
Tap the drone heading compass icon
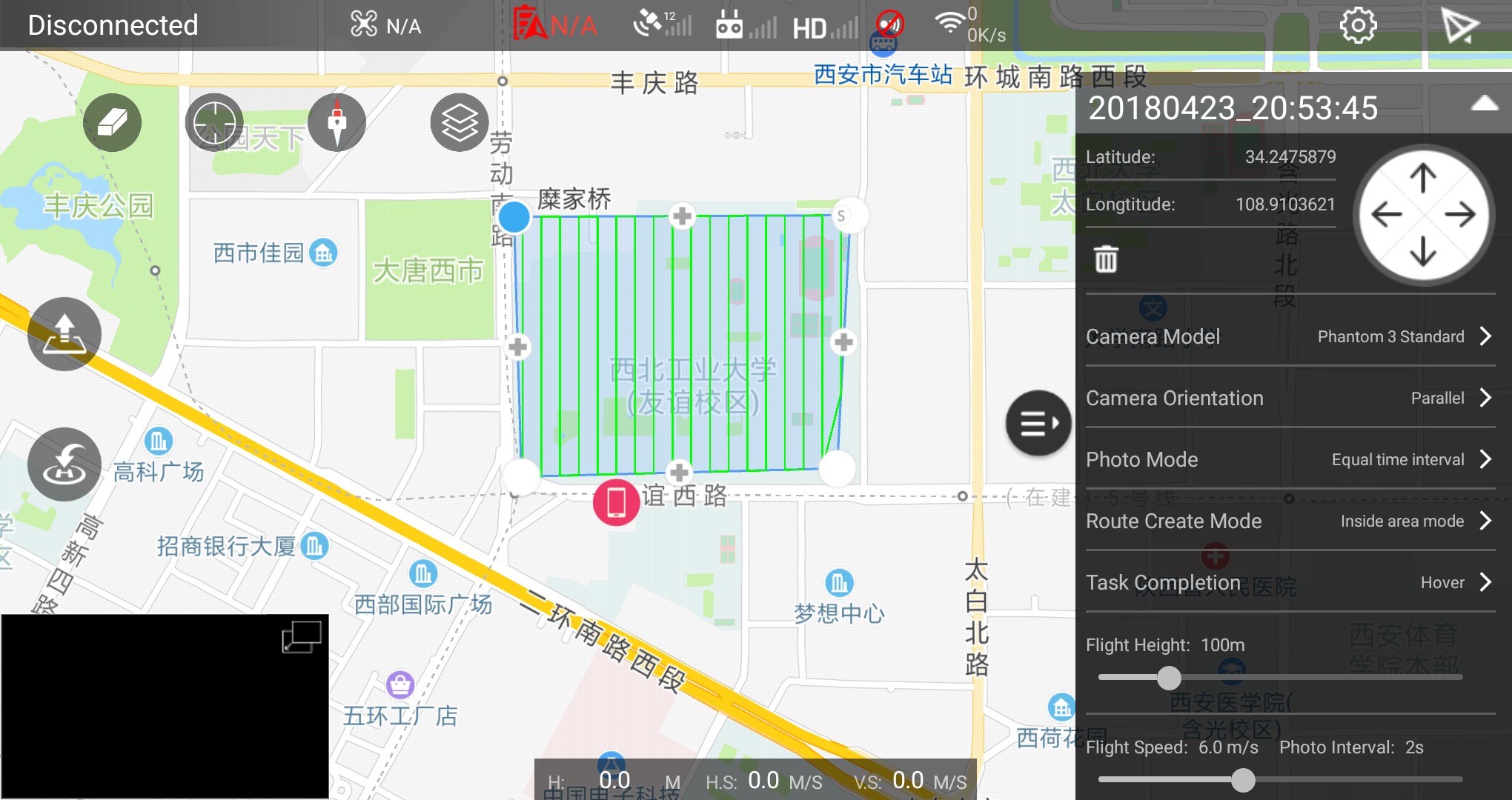click(x=336, y=122)
